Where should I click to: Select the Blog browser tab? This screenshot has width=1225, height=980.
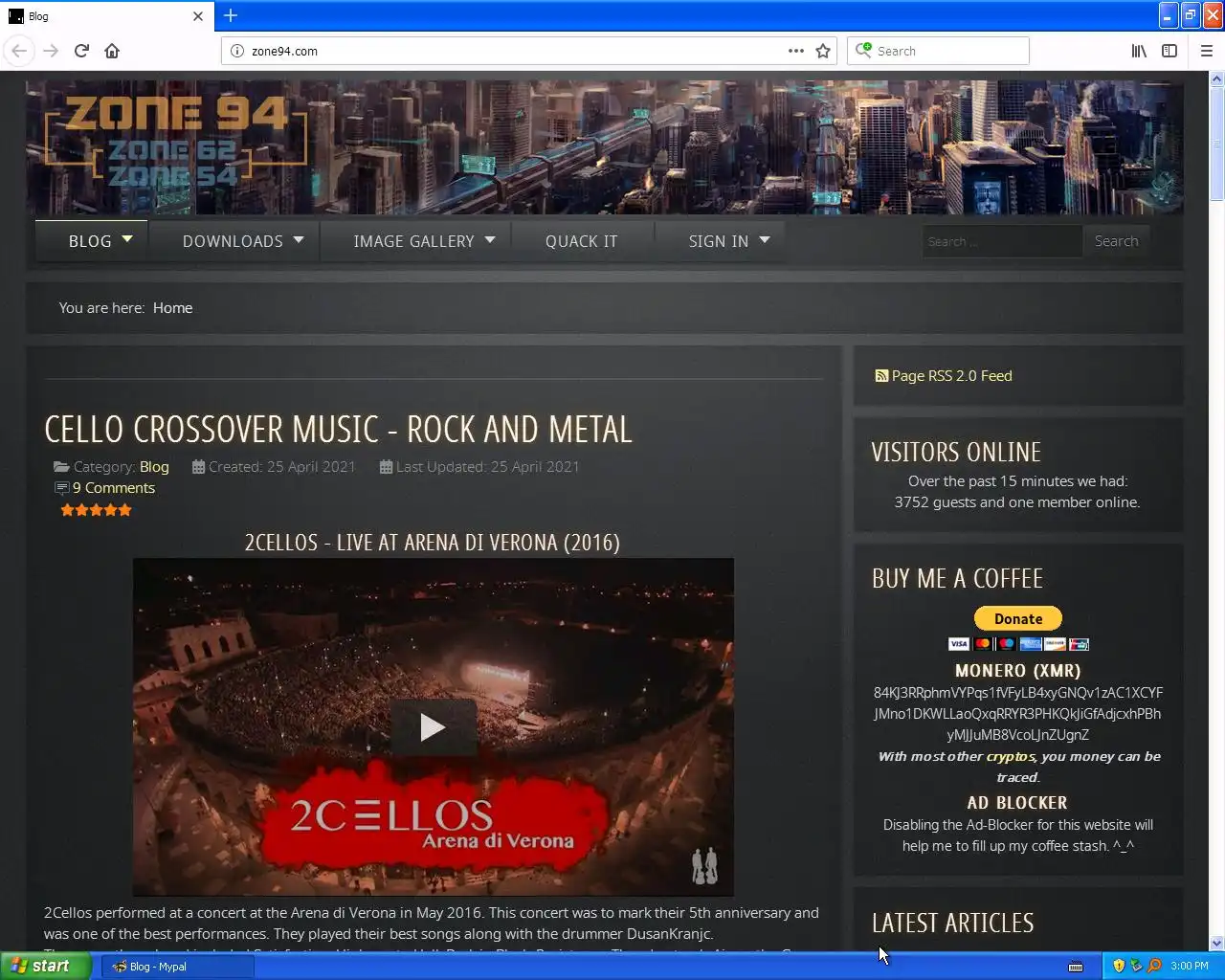[x=106, y=16]
